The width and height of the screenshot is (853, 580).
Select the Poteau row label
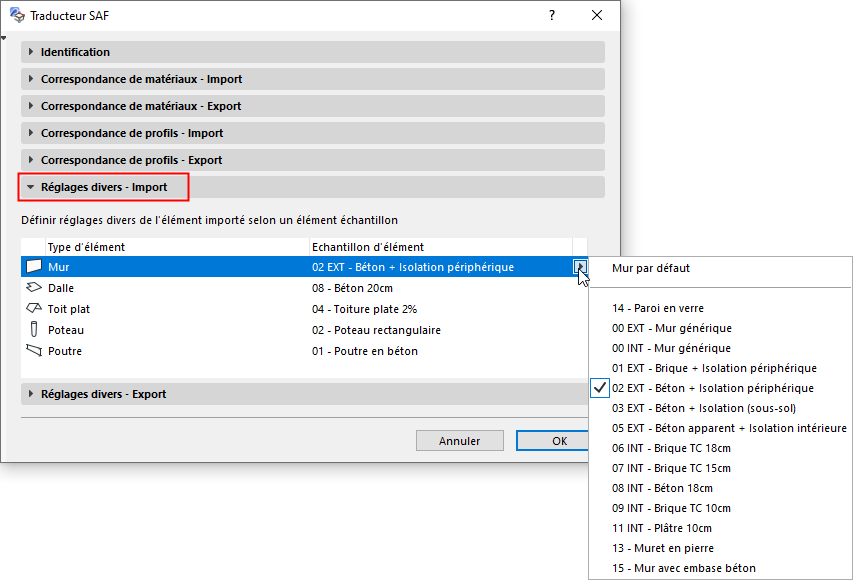[66, 330]
